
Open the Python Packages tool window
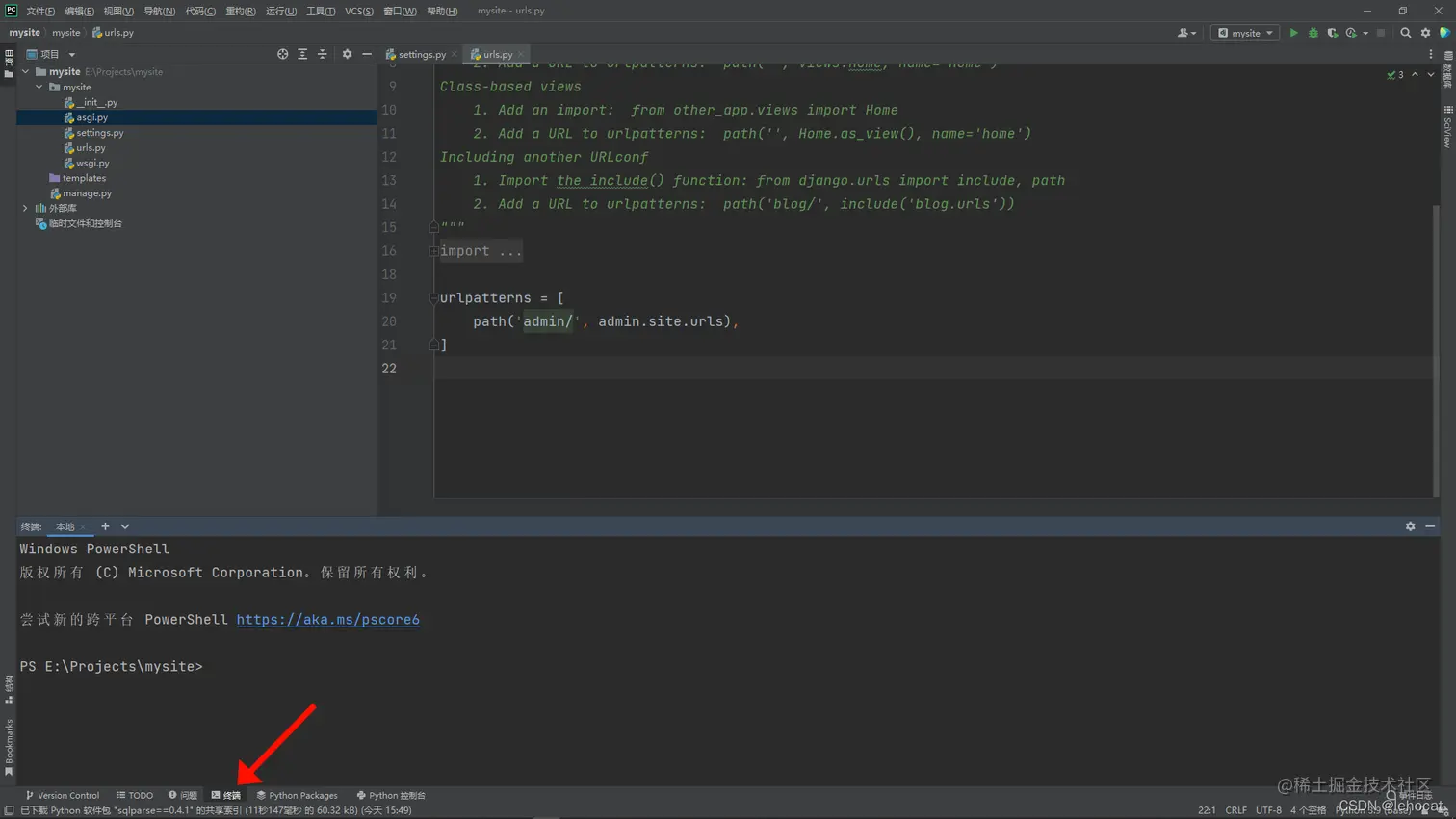(x=298, y=795)
